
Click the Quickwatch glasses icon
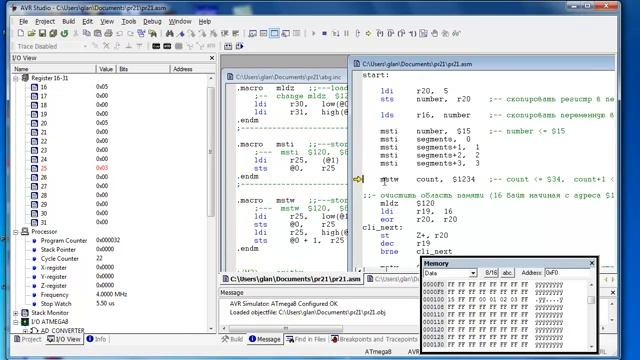point(456,33)
